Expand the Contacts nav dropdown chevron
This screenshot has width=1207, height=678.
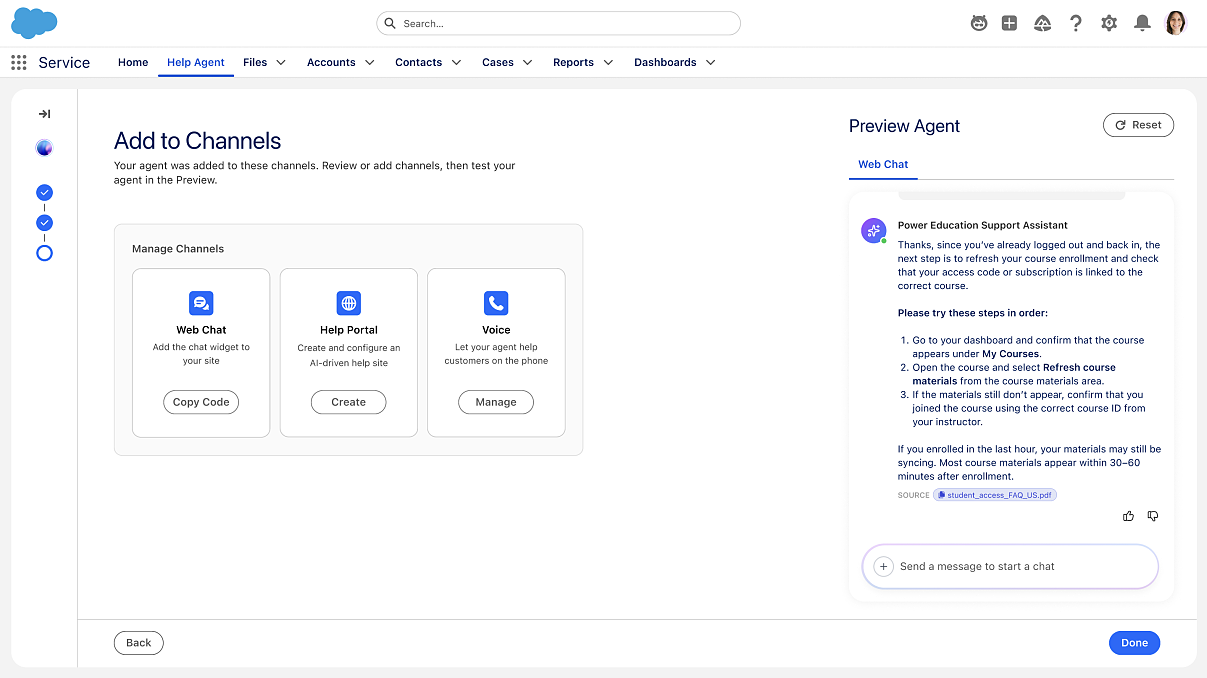(x=456, y=62)
